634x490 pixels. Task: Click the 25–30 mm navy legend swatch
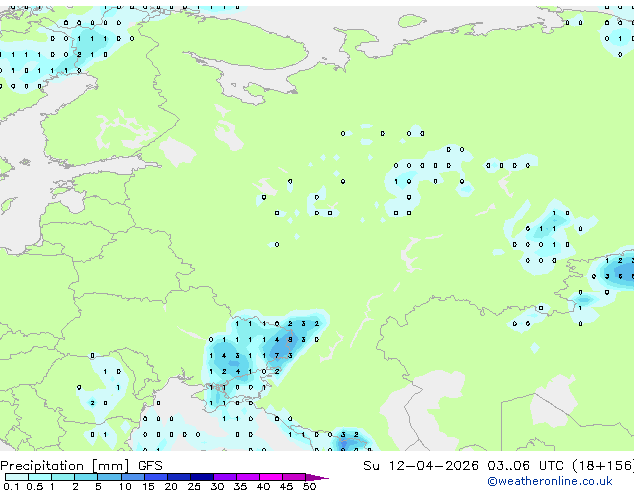click(202, 477)
